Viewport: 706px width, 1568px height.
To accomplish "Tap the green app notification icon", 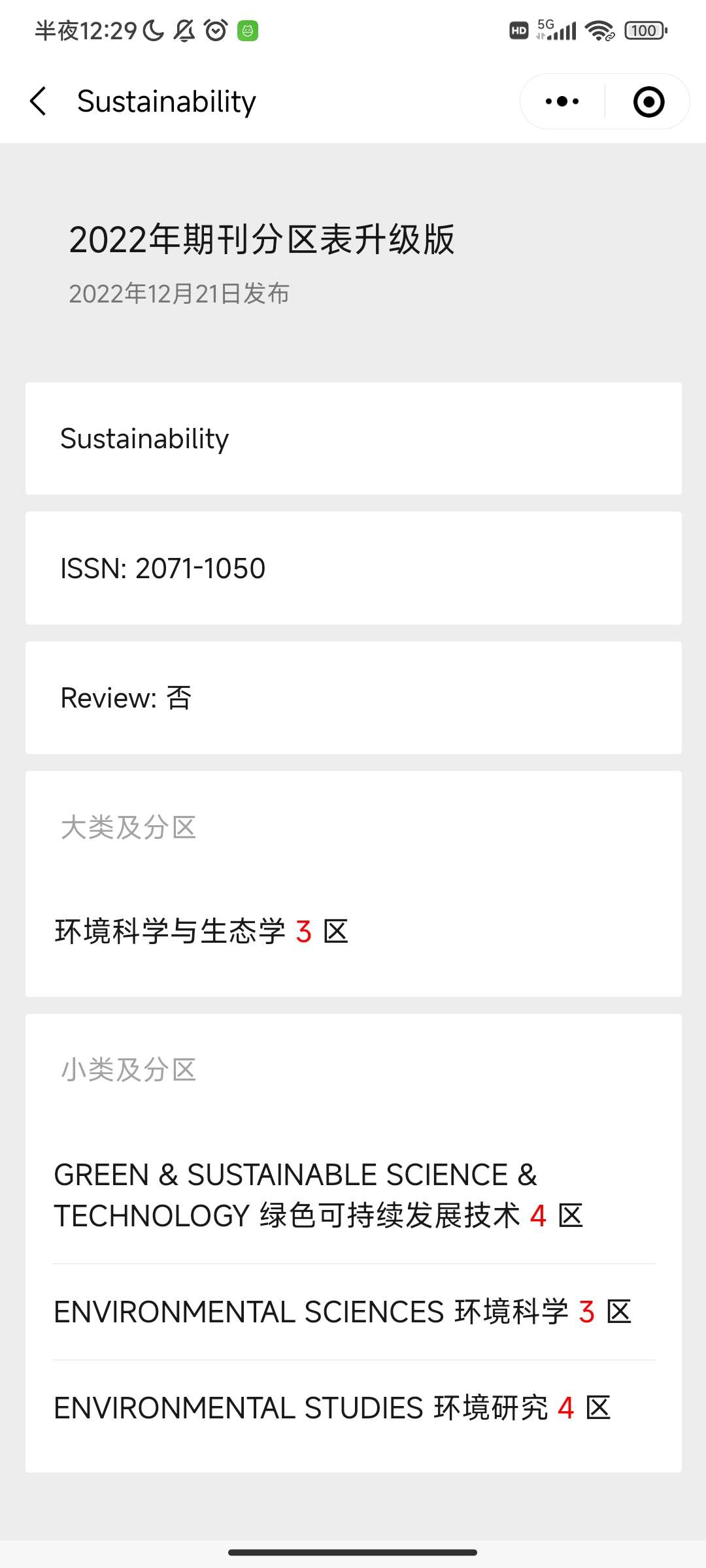I will [x=248, y=31].
